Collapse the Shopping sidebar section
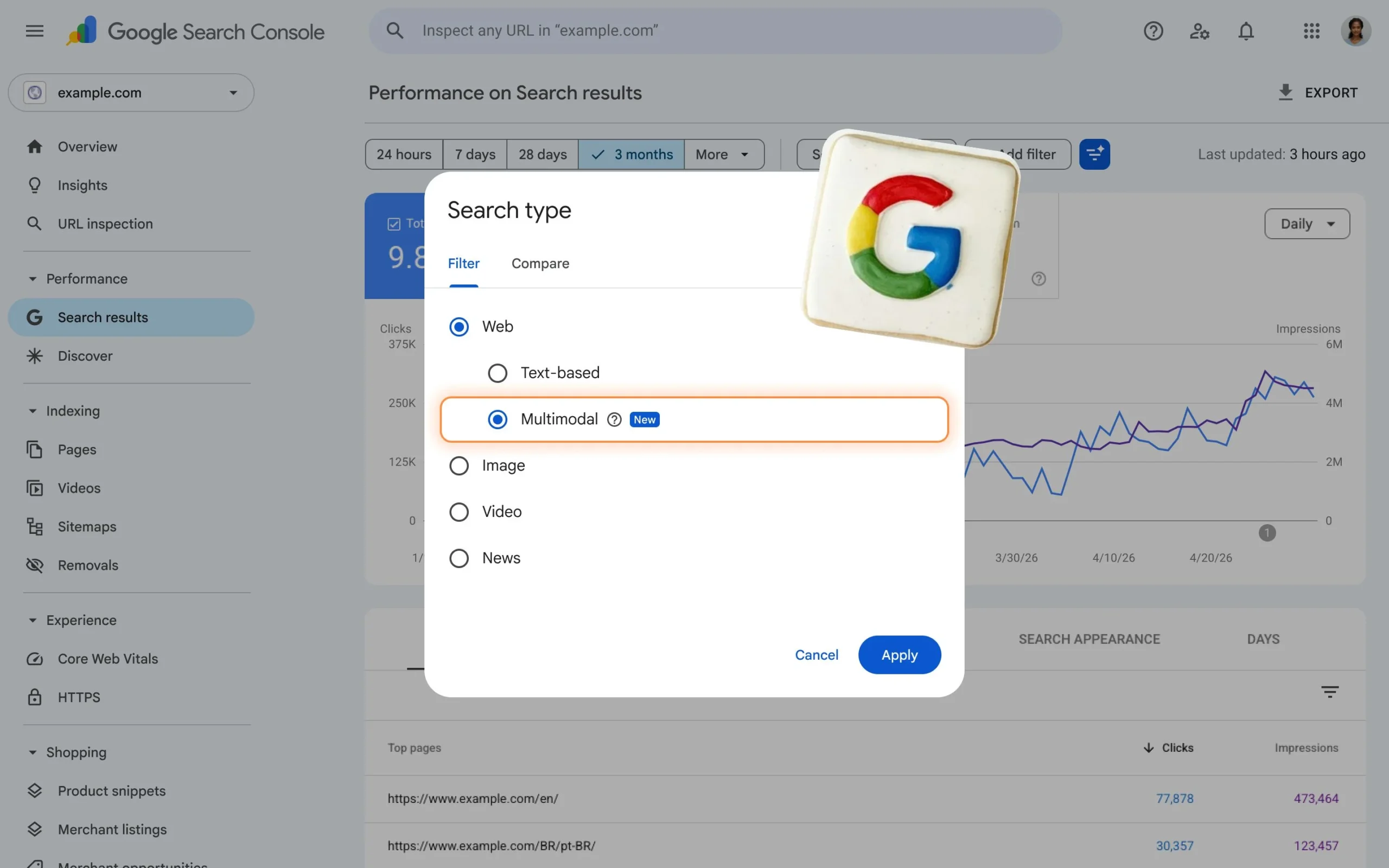The image size is (1389, 868). point(33,752)
